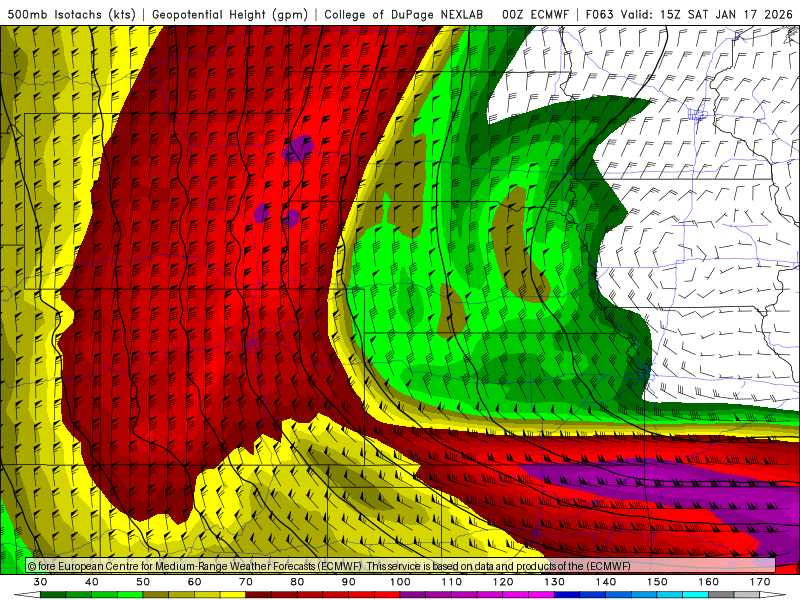
Task: Click the 'College of DuPage NEXLAB' label
Action: (x=404, y=14)
